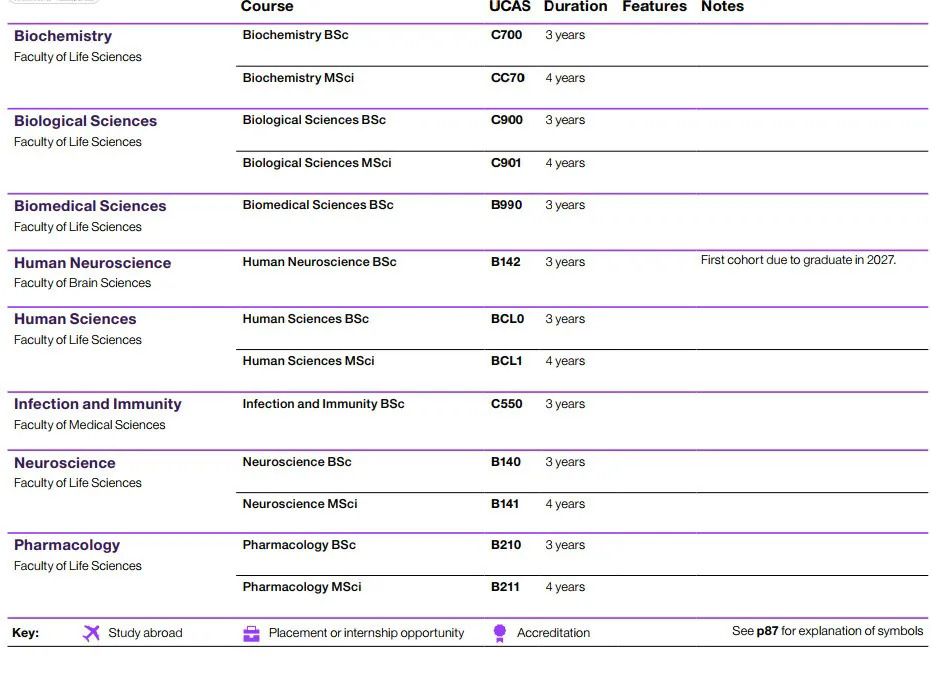Select the Human Neuroscience heading
This screenshot has width=931, height=674.
93,263
